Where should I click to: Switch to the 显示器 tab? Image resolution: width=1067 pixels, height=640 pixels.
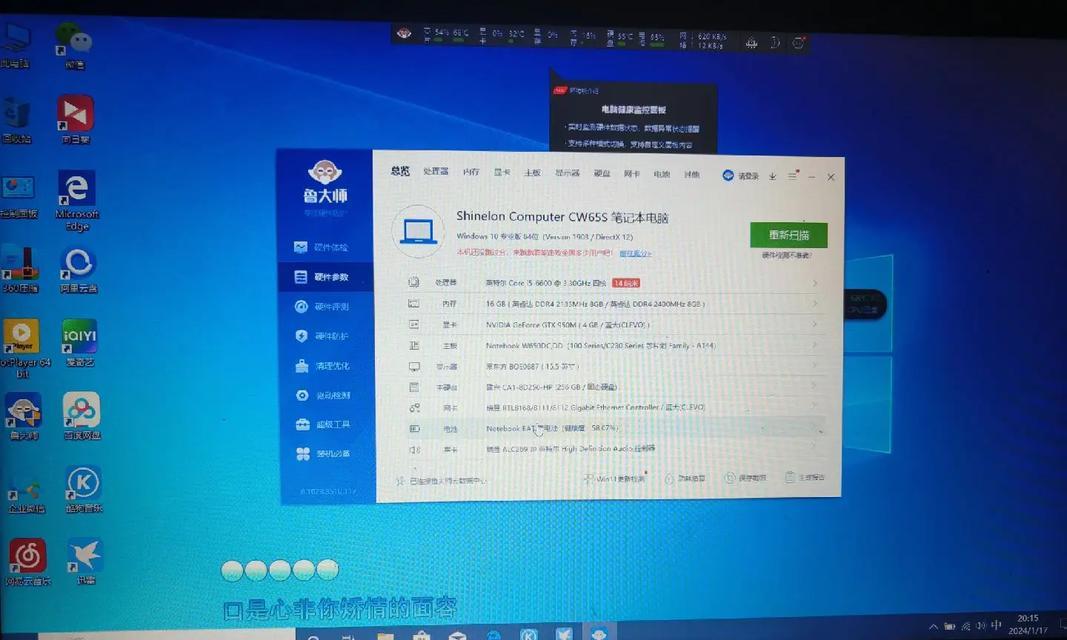tap(567, 173)
